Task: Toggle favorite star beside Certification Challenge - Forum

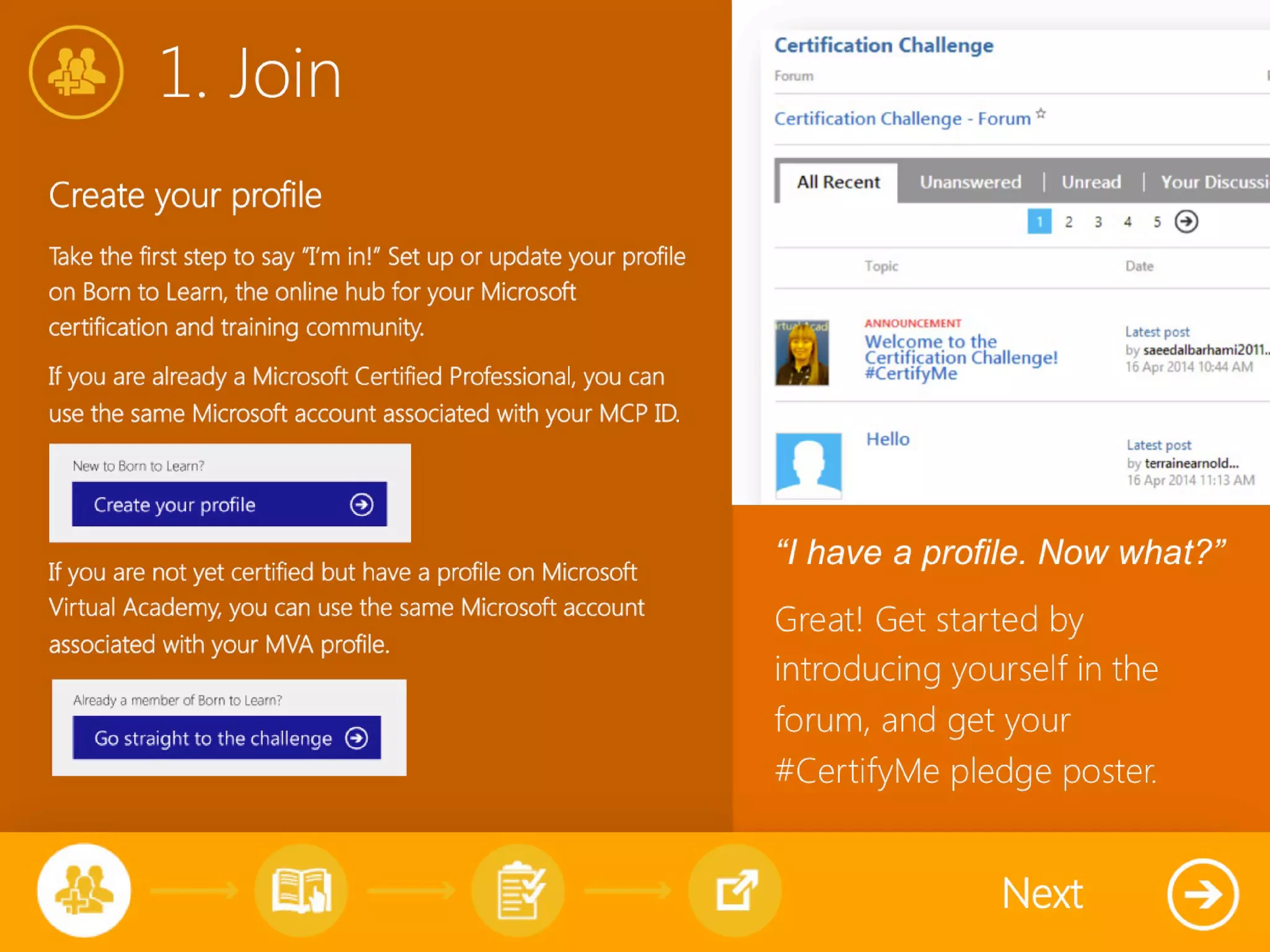Action: click(x=1041, y=113)
